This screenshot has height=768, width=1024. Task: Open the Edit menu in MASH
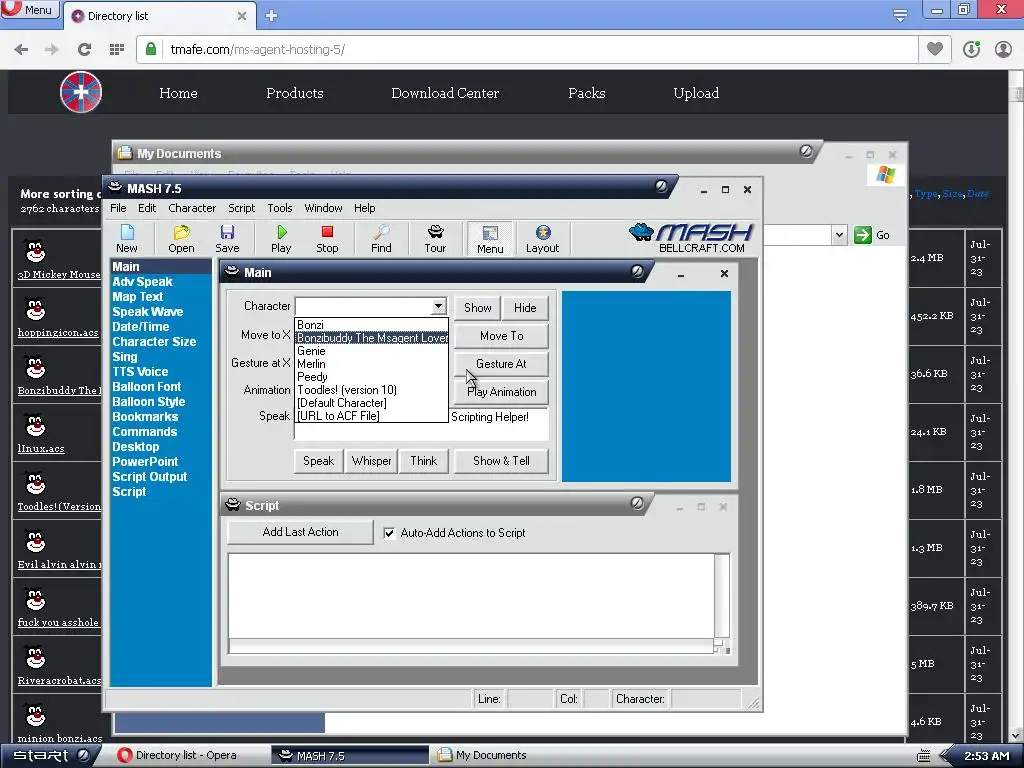[147, 208]
